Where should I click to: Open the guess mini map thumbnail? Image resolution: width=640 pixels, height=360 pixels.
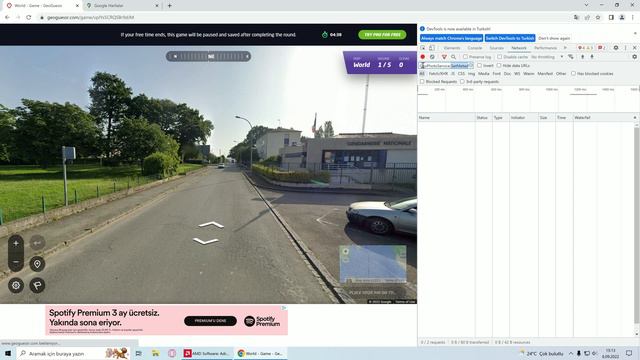pos(373,264)
